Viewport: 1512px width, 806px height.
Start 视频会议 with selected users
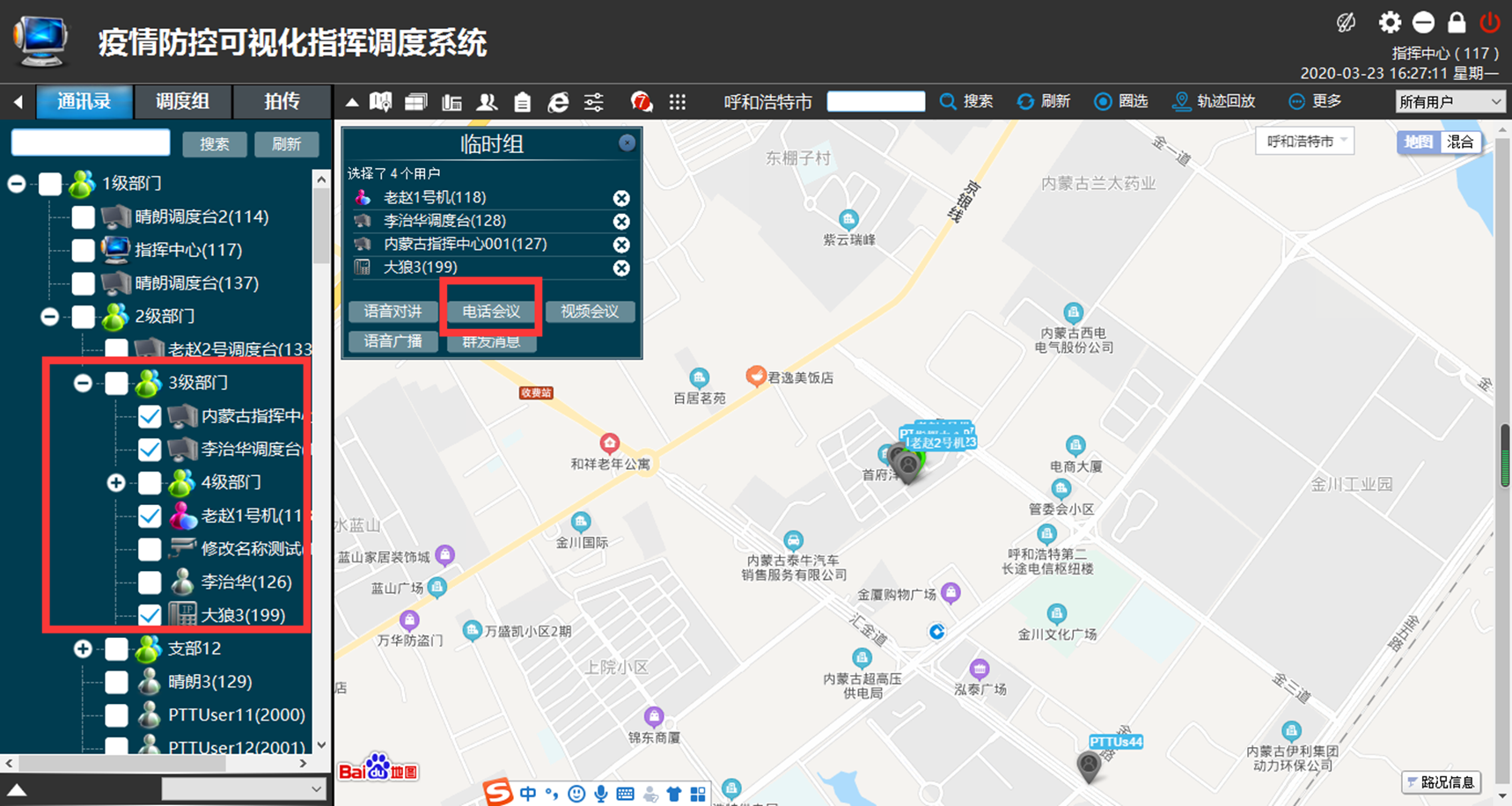590,311
